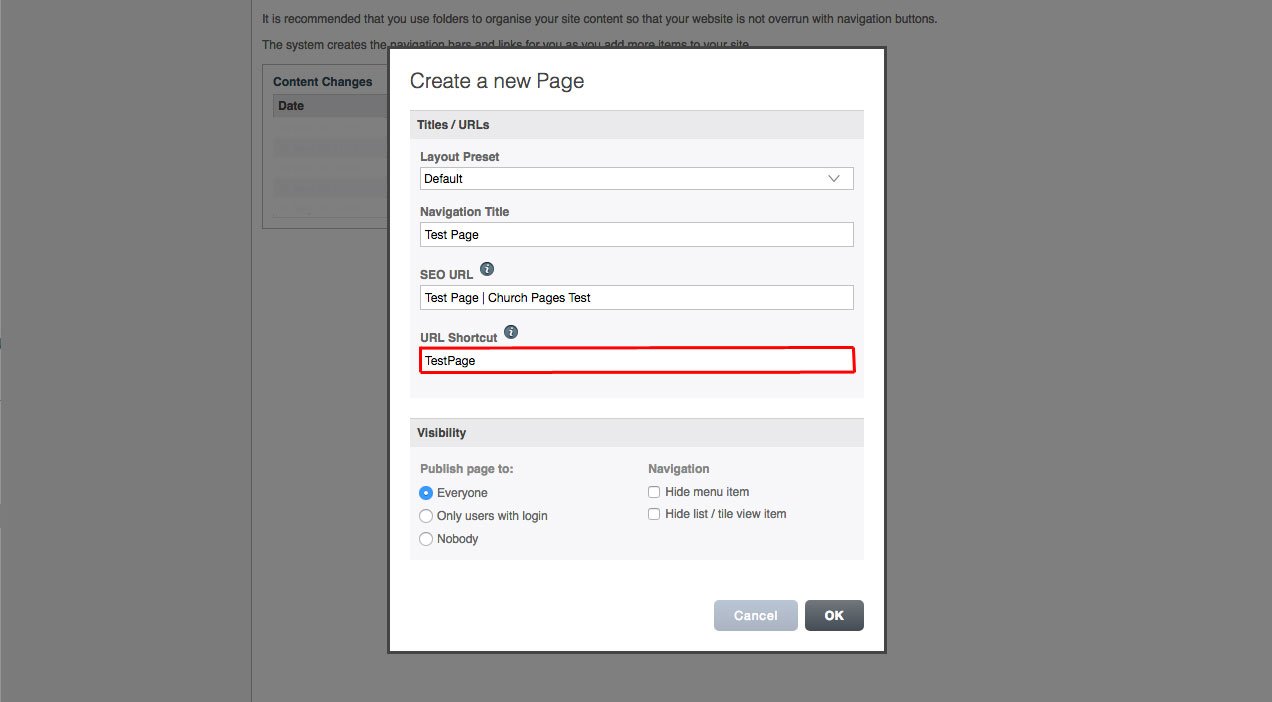Viewport: 1272px width, 702px height.
Task: Click the Date column header
Action: coord(291,106)
